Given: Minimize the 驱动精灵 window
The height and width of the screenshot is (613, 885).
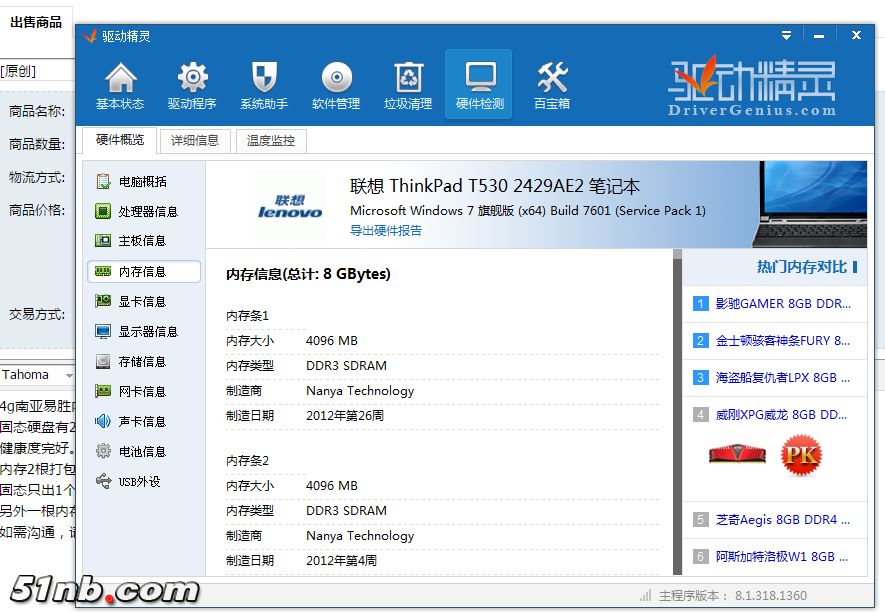Looking at the screenshot, I should pos(819,36).
